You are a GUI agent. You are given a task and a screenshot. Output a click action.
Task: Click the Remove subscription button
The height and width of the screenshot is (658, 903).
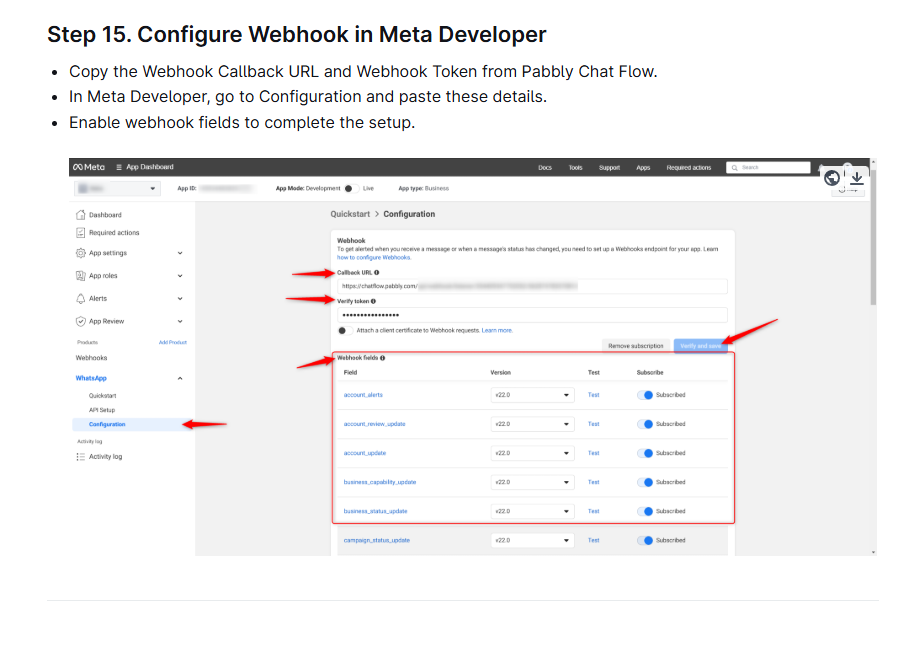click(x=636, y=346)
